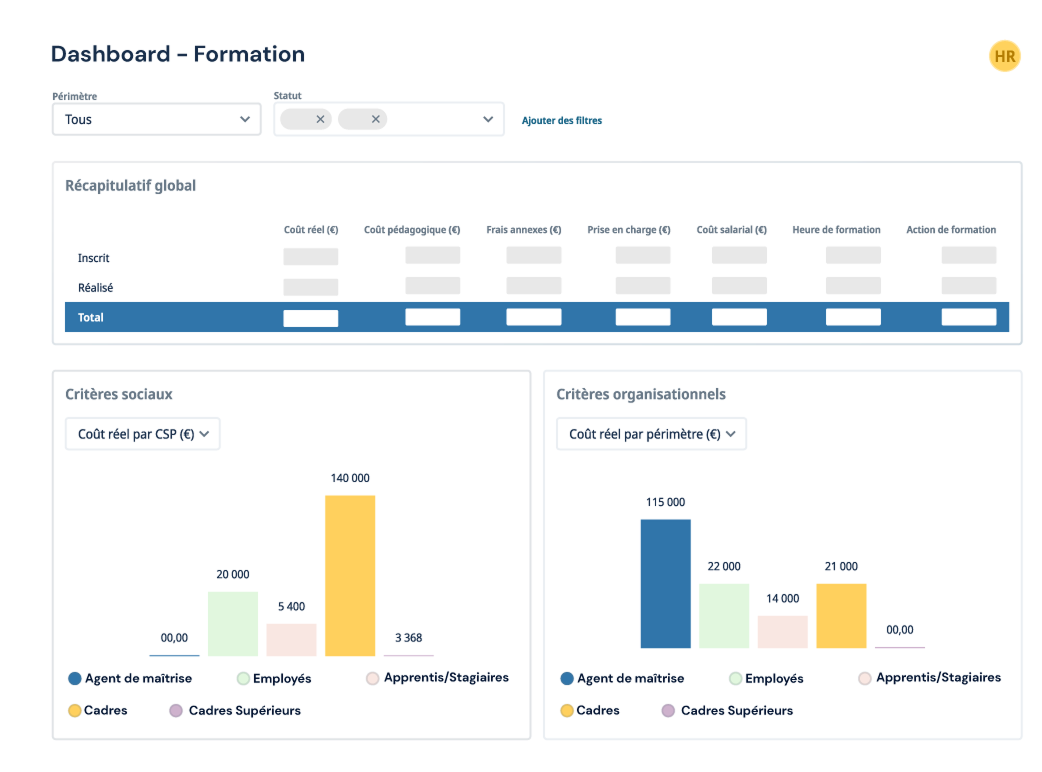Select the Total row in Récapitulatif global
Viewport: 1042px width, 772px height.
[x=537, y=317]
